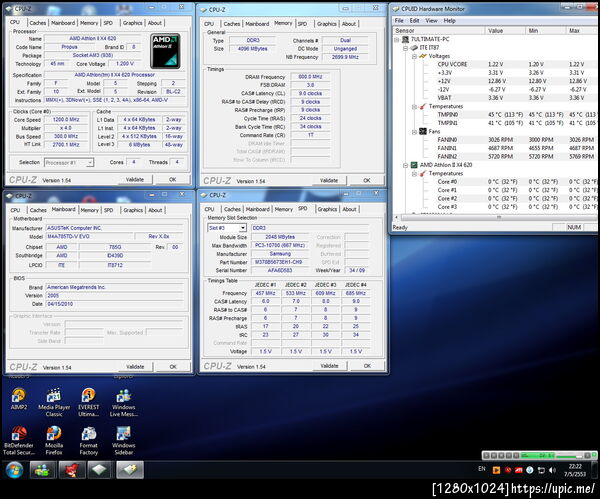Open the orange media player tray icon
Image resolution: width=600 pixels, height=499 pixels.
coord(496,470)
